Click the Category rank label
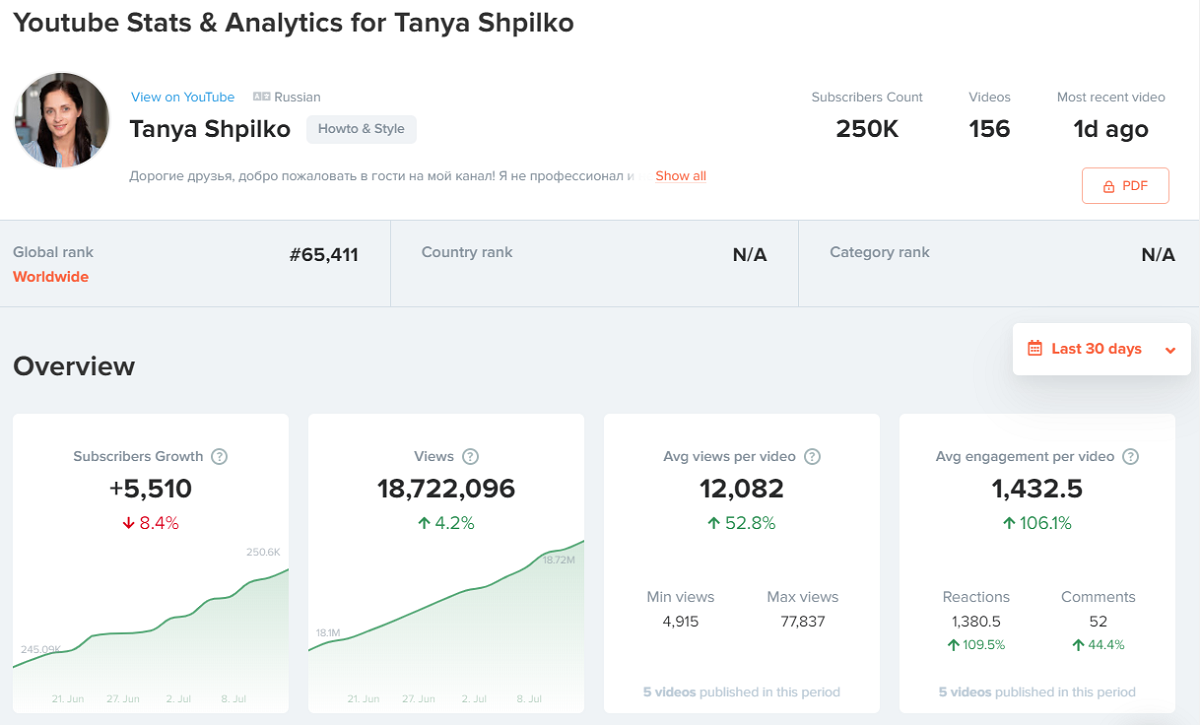Viewport: 1200px width, 725px height. coord(880,252)
